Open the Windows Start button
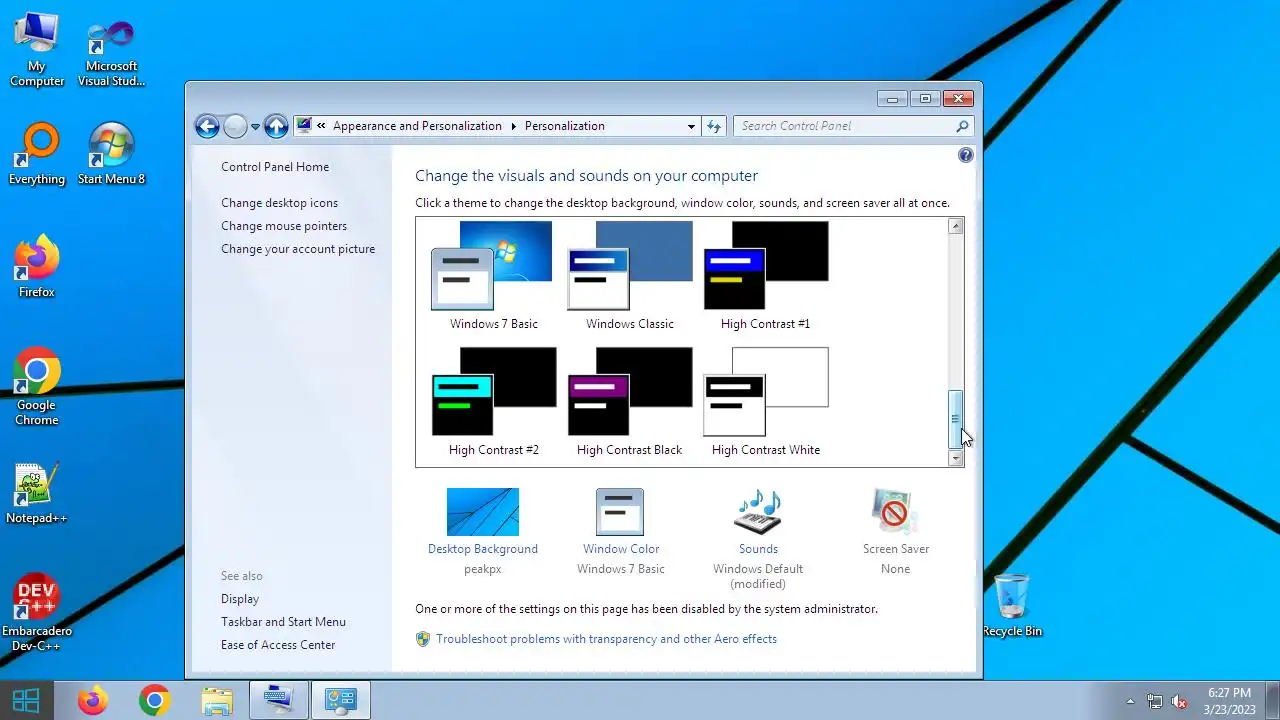The width and height of the screenshot is (1280, 720). coord(26,700)
